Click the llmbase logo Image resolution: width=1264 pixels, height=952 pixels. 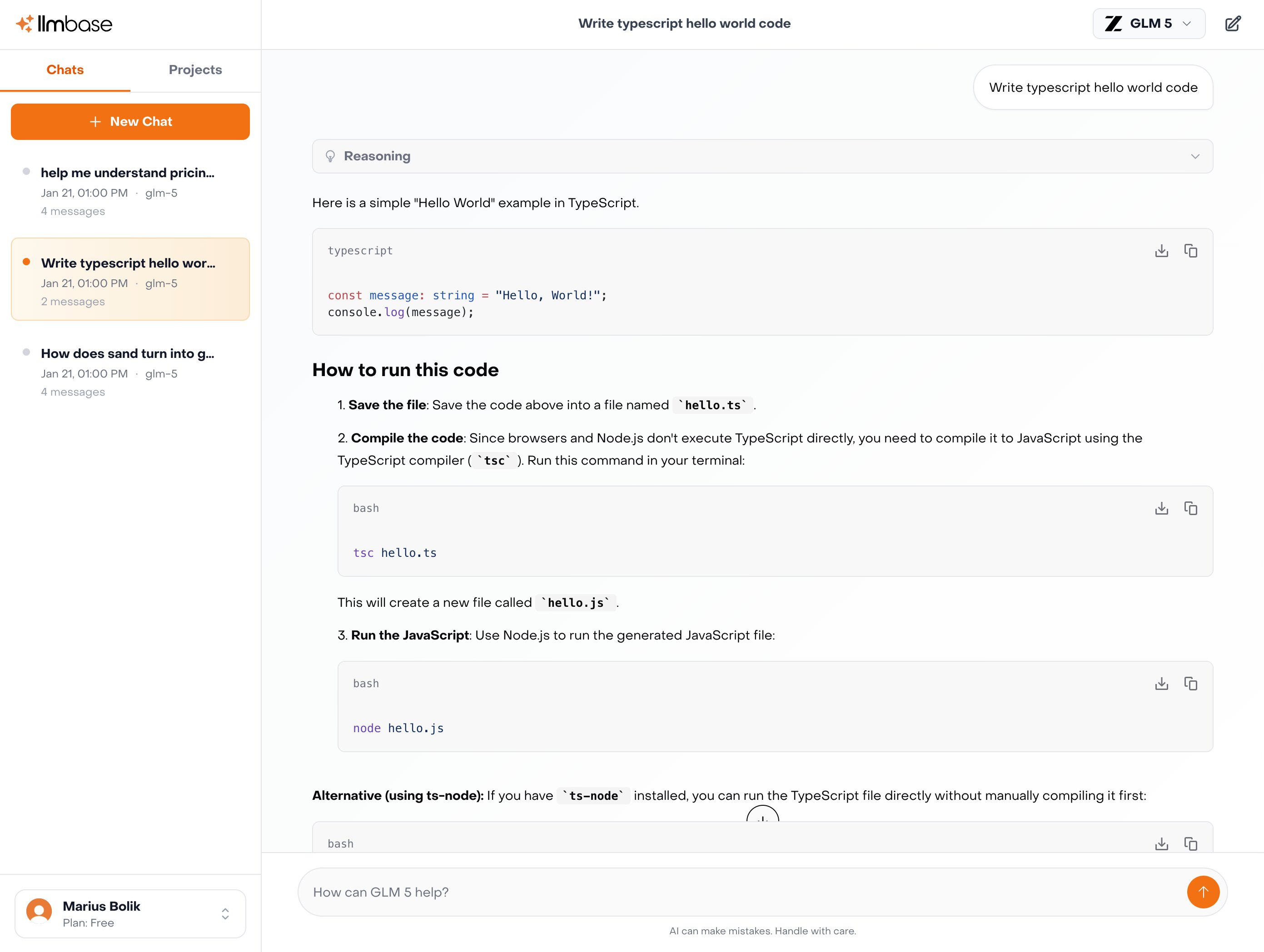click(x=65, y=24)
